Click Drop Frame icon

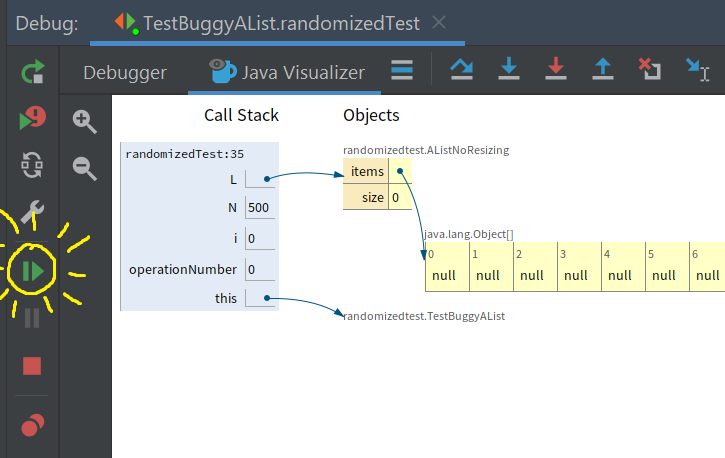pos(649,70)
